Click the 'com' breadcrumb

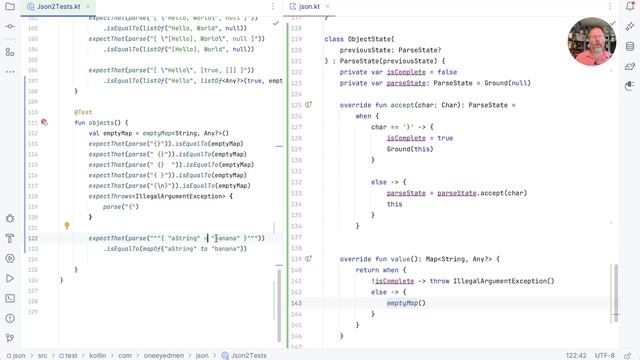tap(125, 356)
